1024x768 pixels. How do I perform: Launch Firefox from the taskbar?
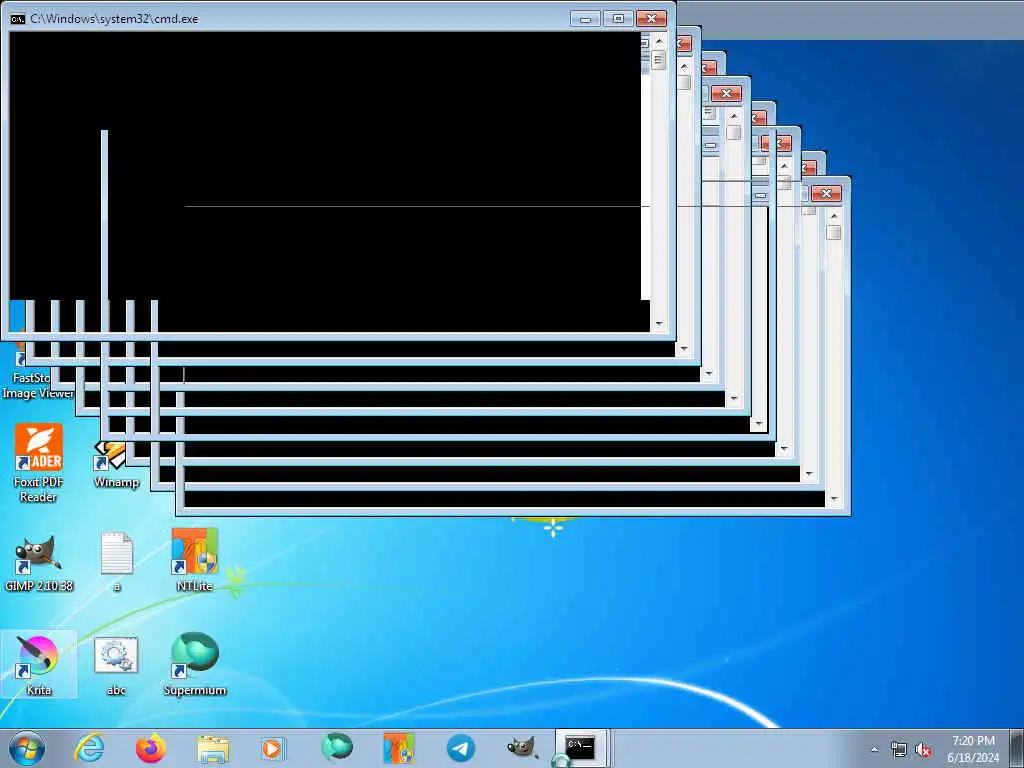(x=150, y=748)
